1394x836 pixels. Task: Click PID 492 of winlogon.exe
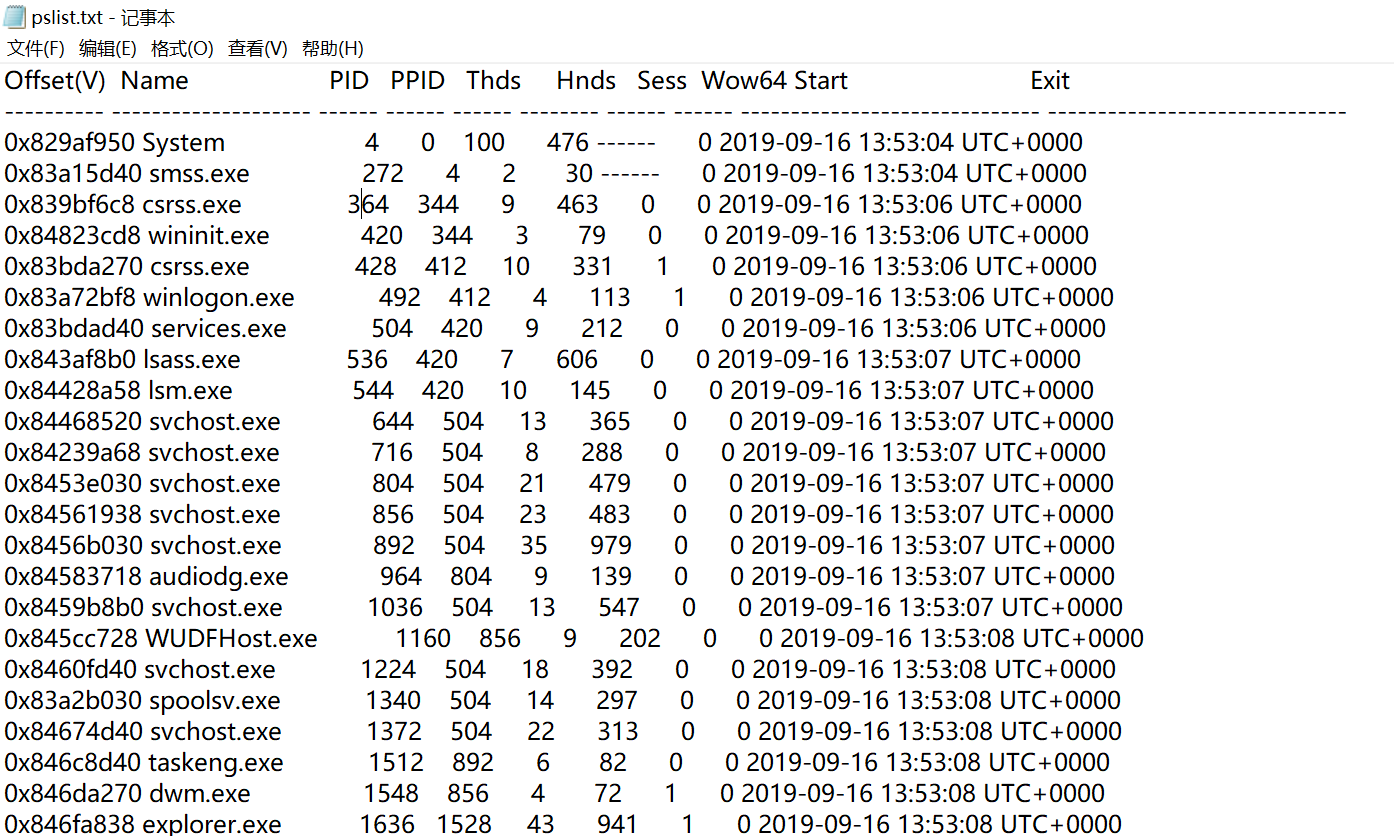point(400,298)
